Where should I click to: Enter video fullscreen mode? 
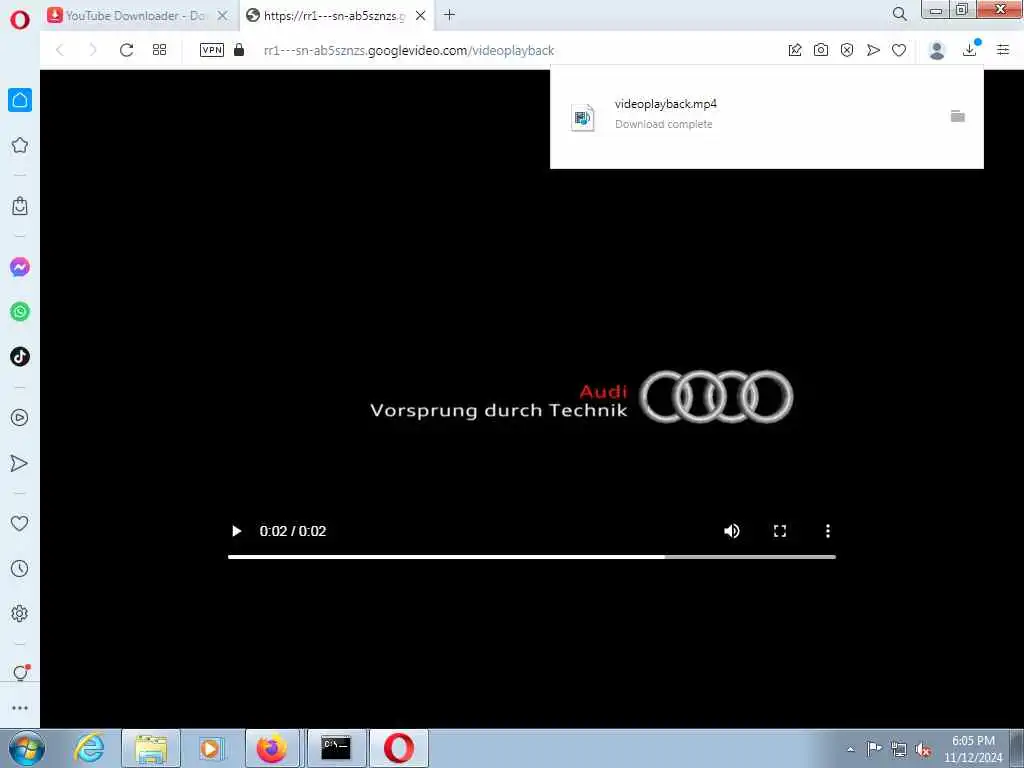[780, 531]
